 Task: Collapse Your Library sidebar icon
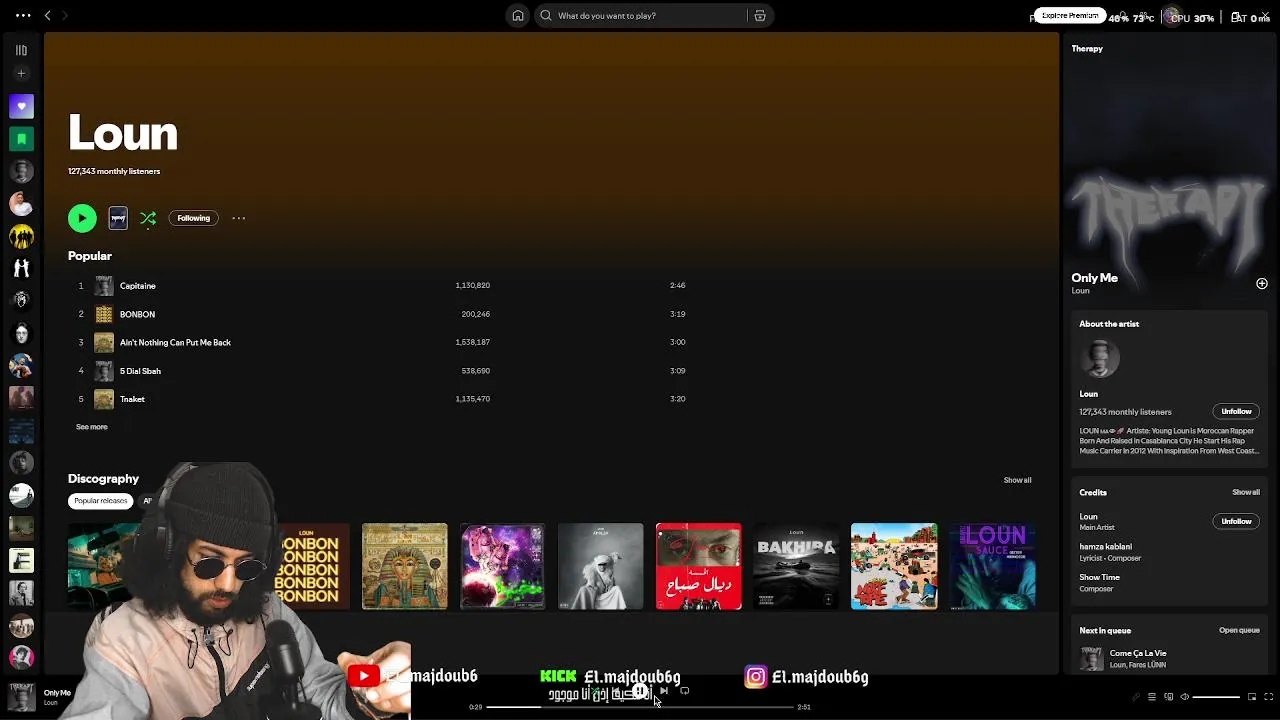(21, 50)
